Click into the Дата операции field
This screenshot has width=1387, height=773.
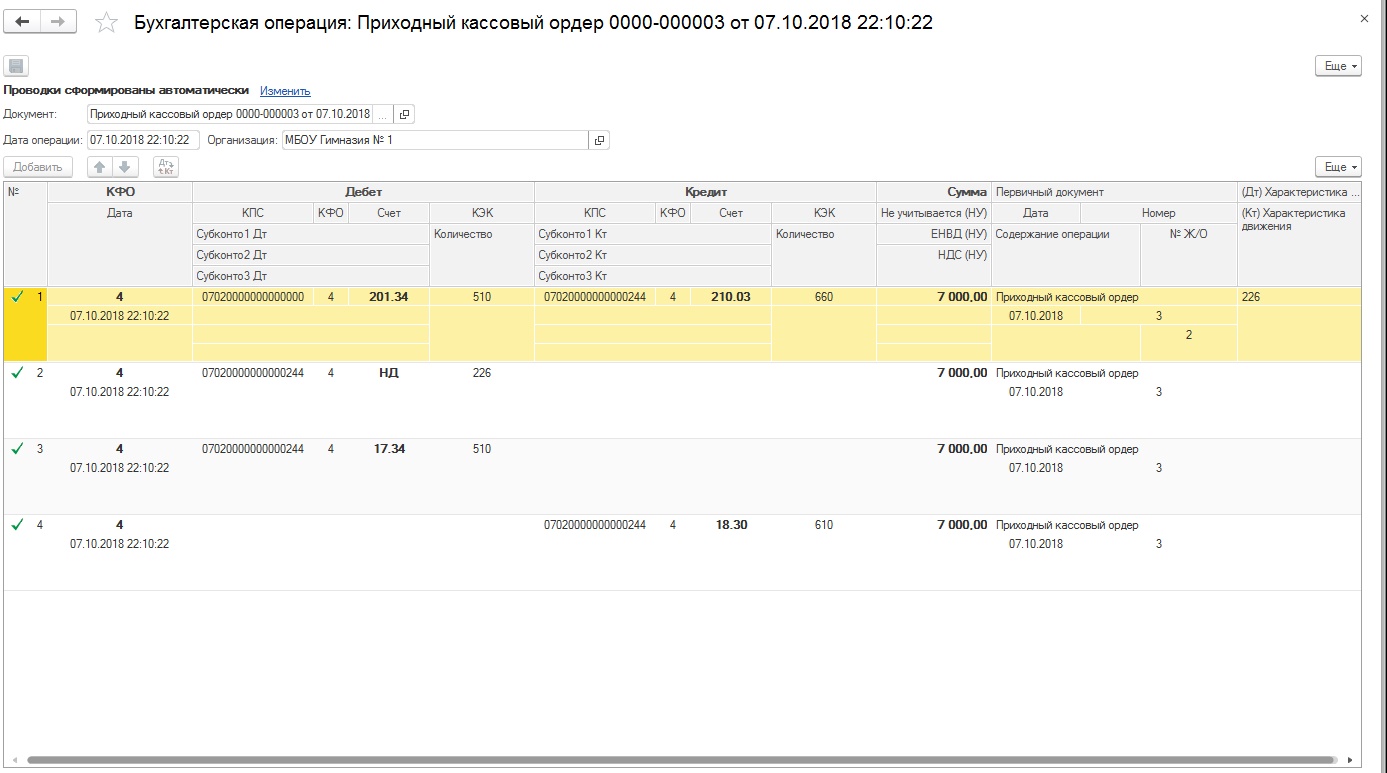click(143, 140)
